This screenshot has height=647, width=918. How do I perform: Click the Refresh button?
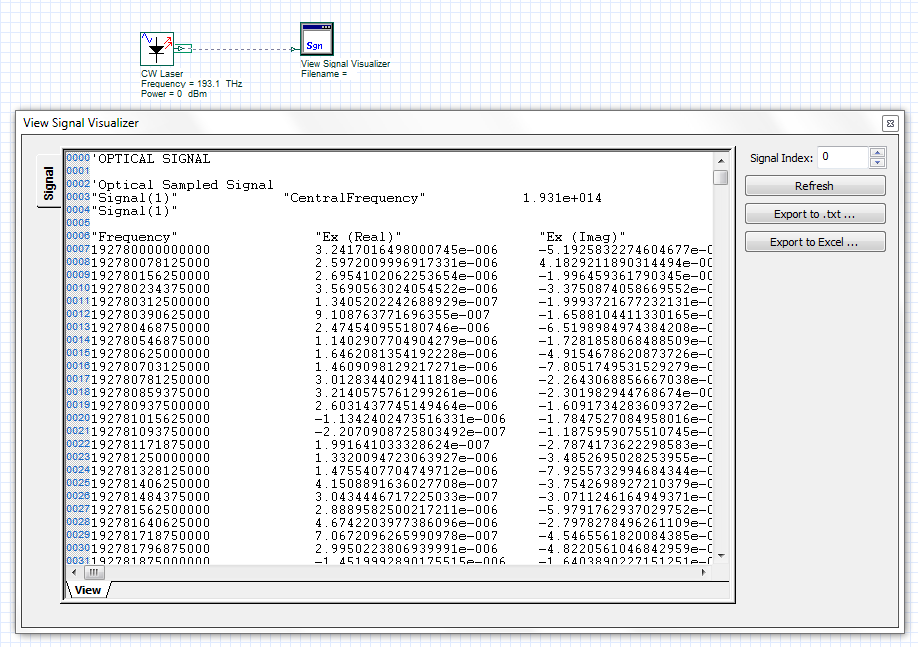pyautogui.click(x=813, y=185)
